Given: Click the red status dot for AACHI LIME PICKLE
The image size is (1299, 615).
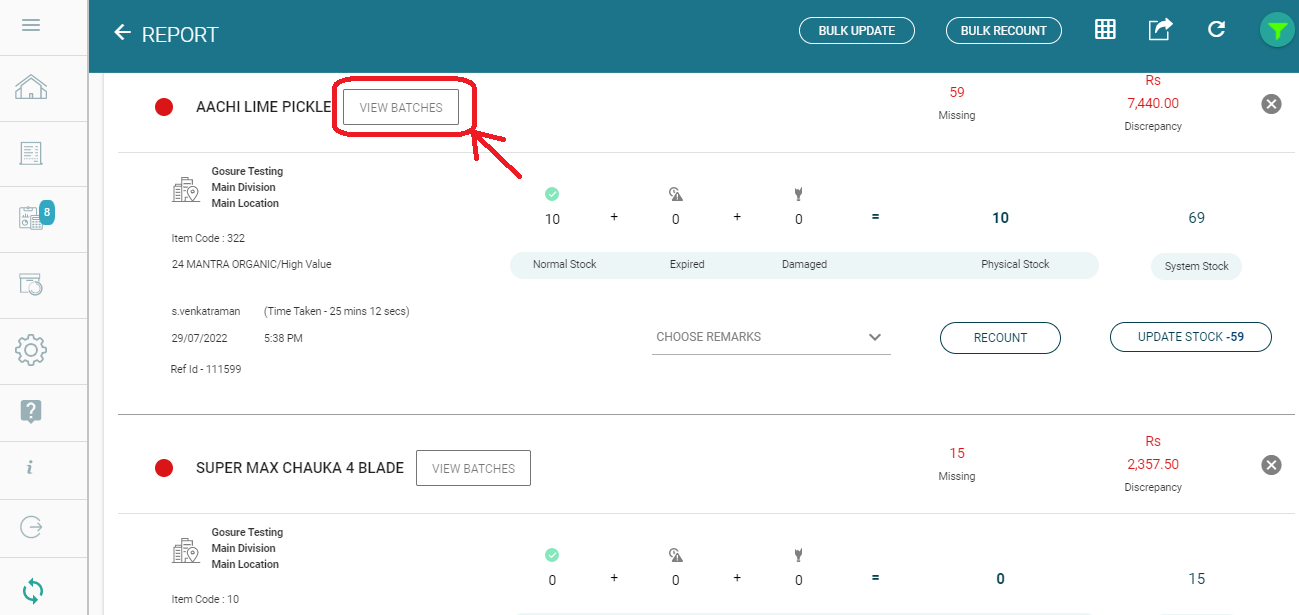Looking at the screenshot, I should point(165,107).
